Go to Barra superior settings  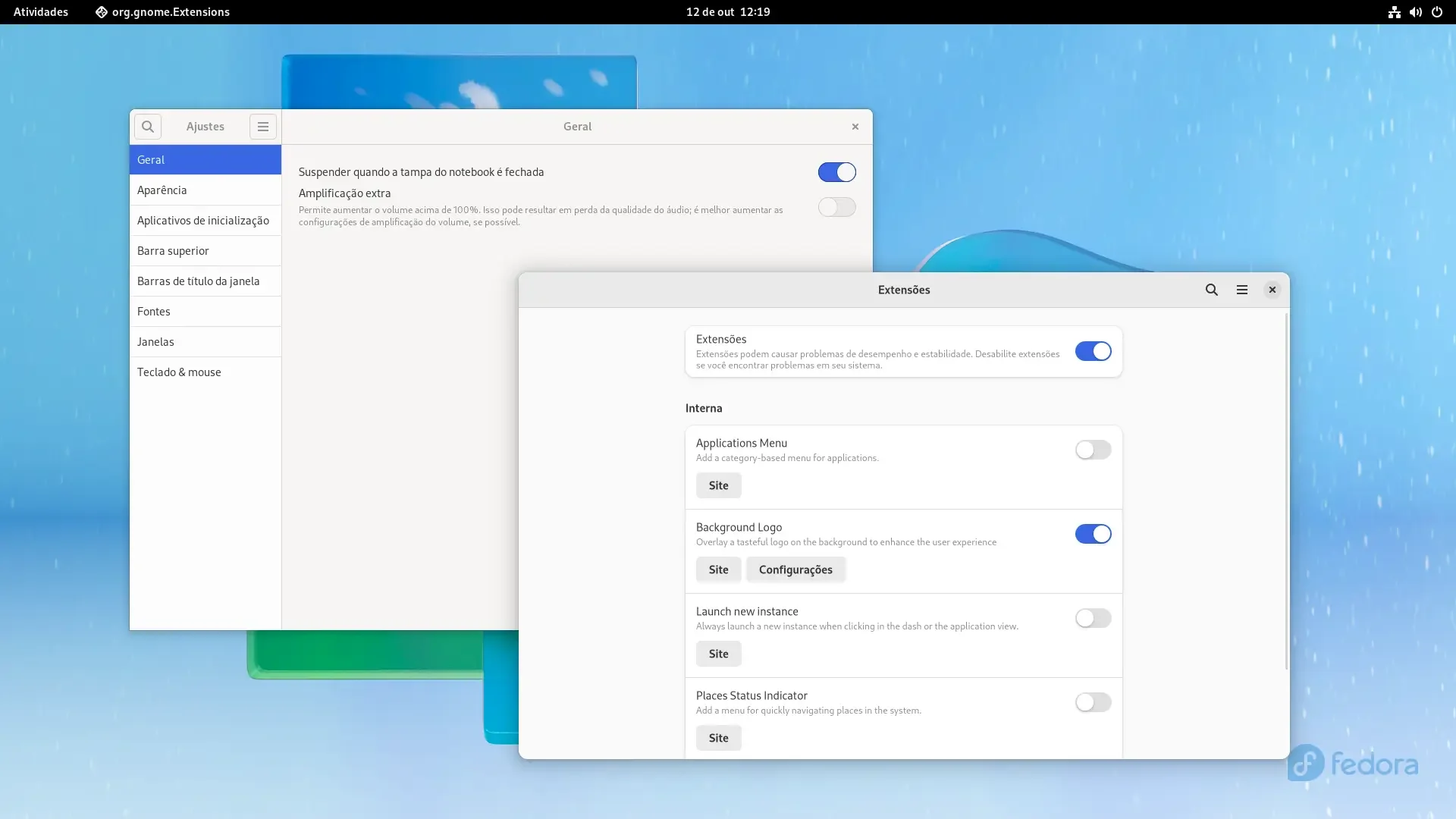(206, 251)
